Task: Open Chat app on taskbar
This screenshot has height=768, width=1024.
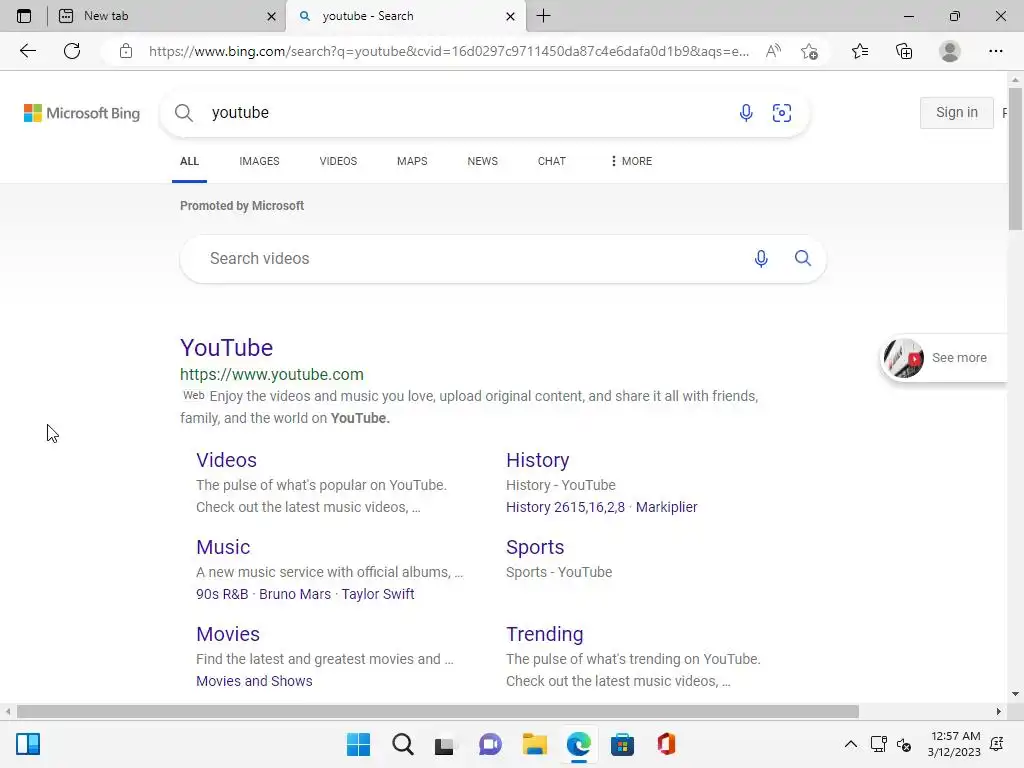Action: (x=490, y=744)
